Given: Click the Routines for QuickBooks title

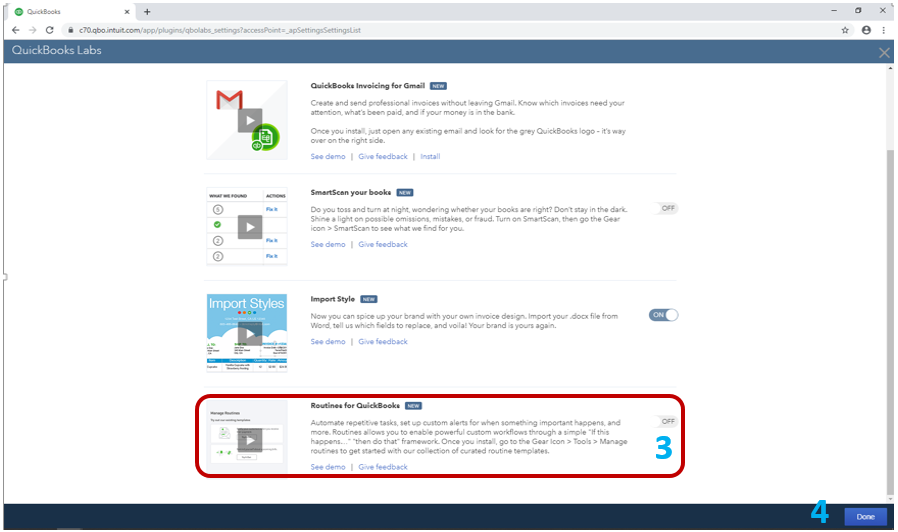Looking at the screenshot, I should click(x=355, y=405).
